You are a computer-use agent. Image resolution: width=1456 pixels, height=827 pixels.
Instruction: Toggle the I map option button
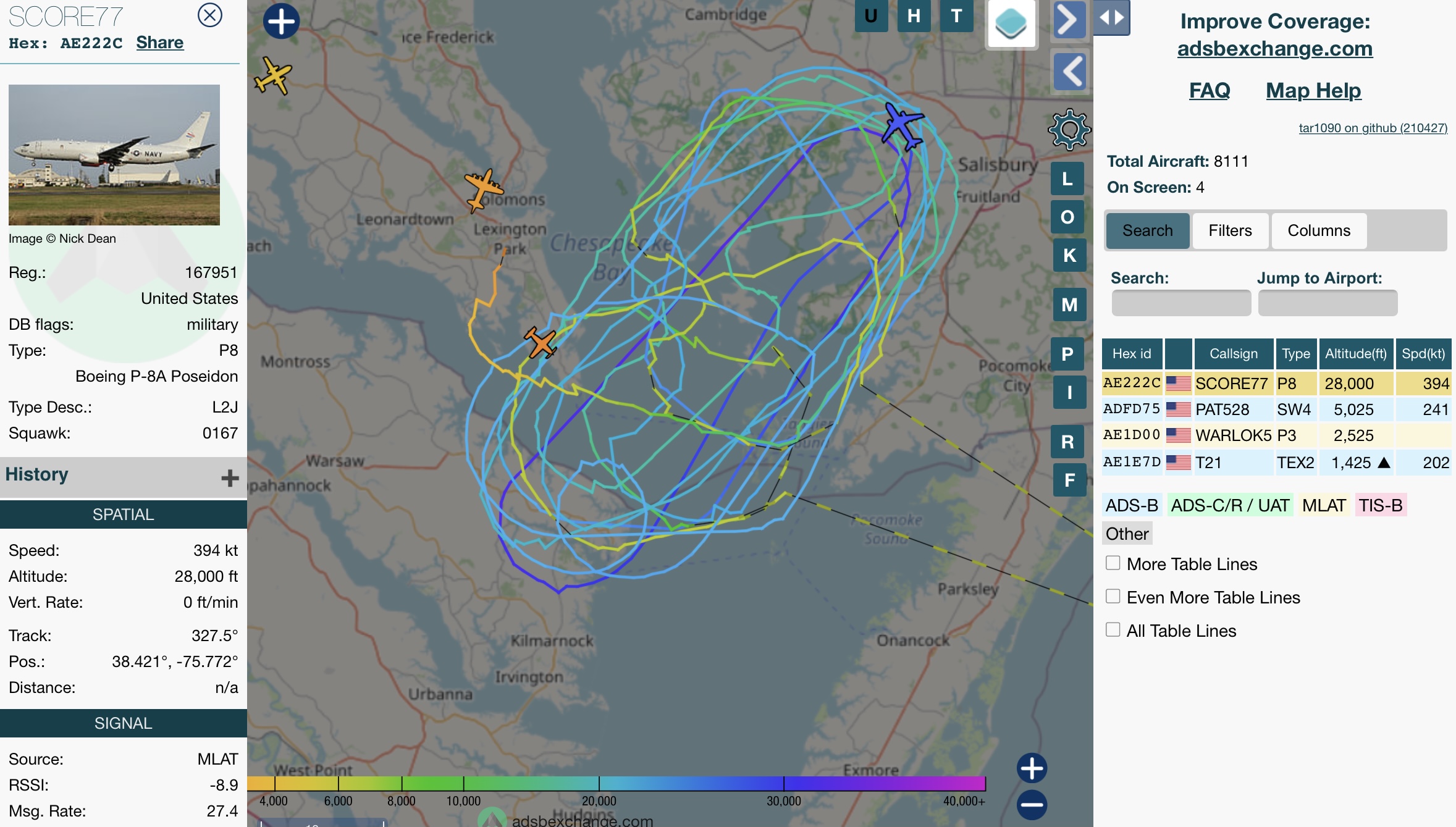coord(1069,392)
